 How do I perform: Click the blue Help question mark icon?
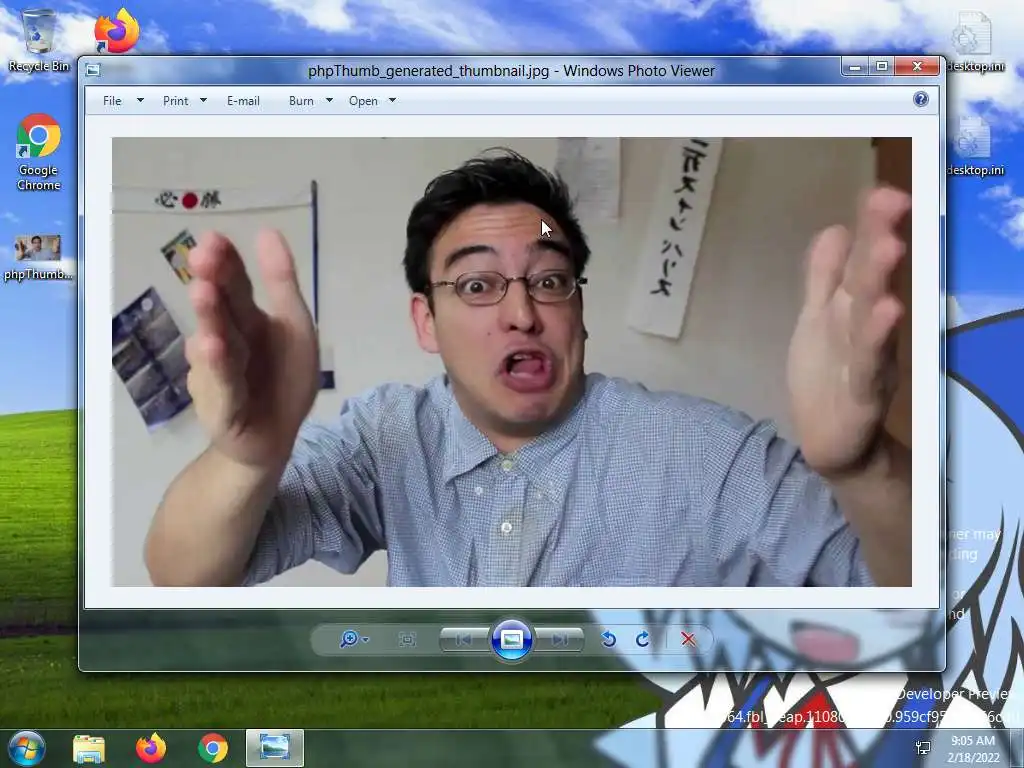click(x=920, y=99)
